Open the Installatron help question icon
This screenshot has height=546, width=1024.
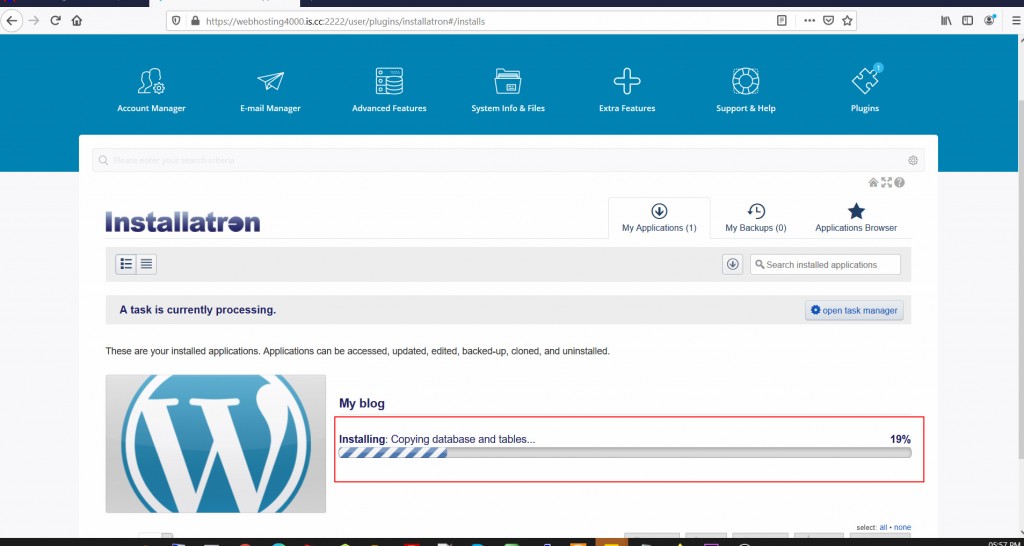coord(899,183)
